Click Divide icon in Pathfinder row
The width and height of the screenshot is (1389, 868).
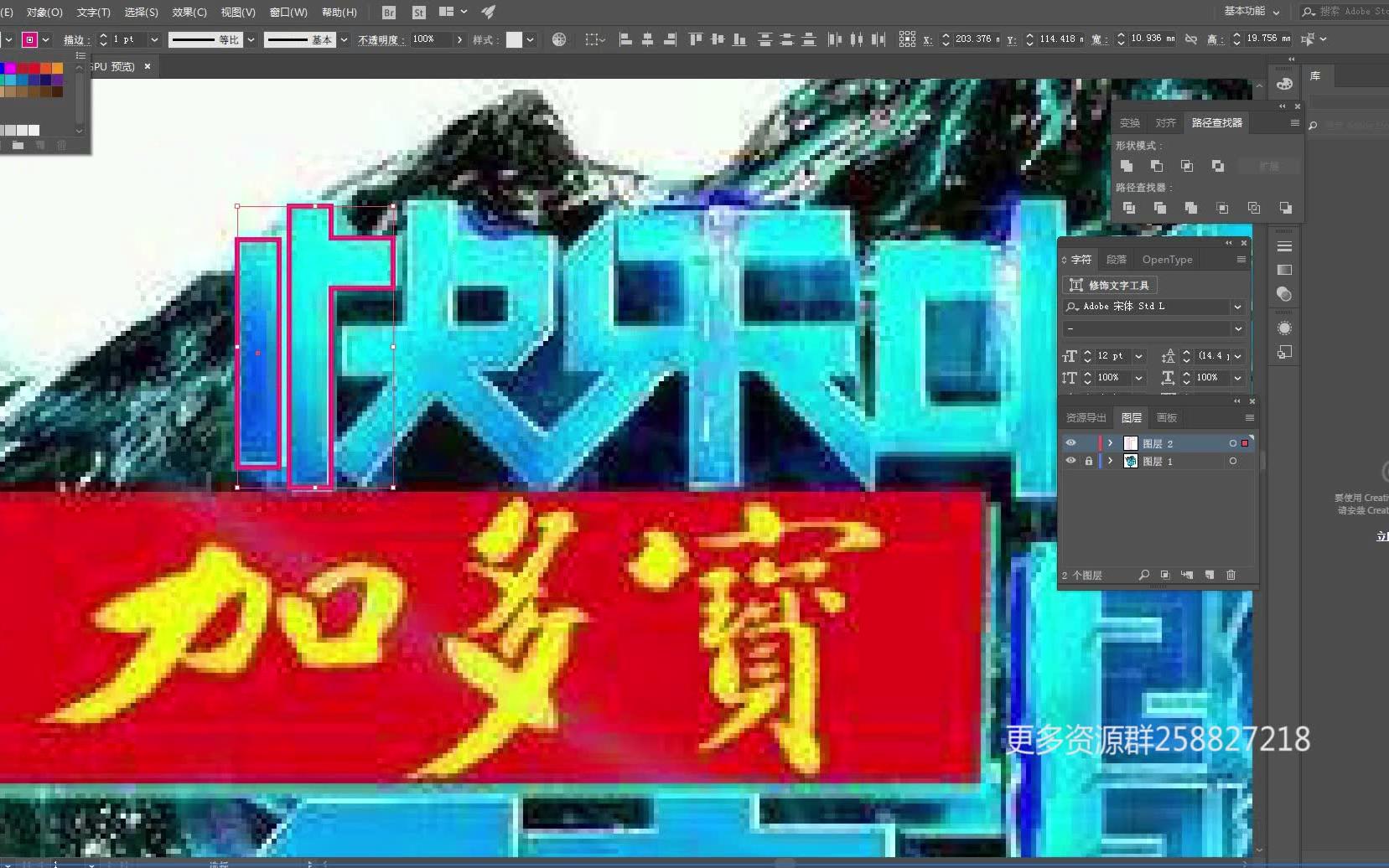[1129, 208]
